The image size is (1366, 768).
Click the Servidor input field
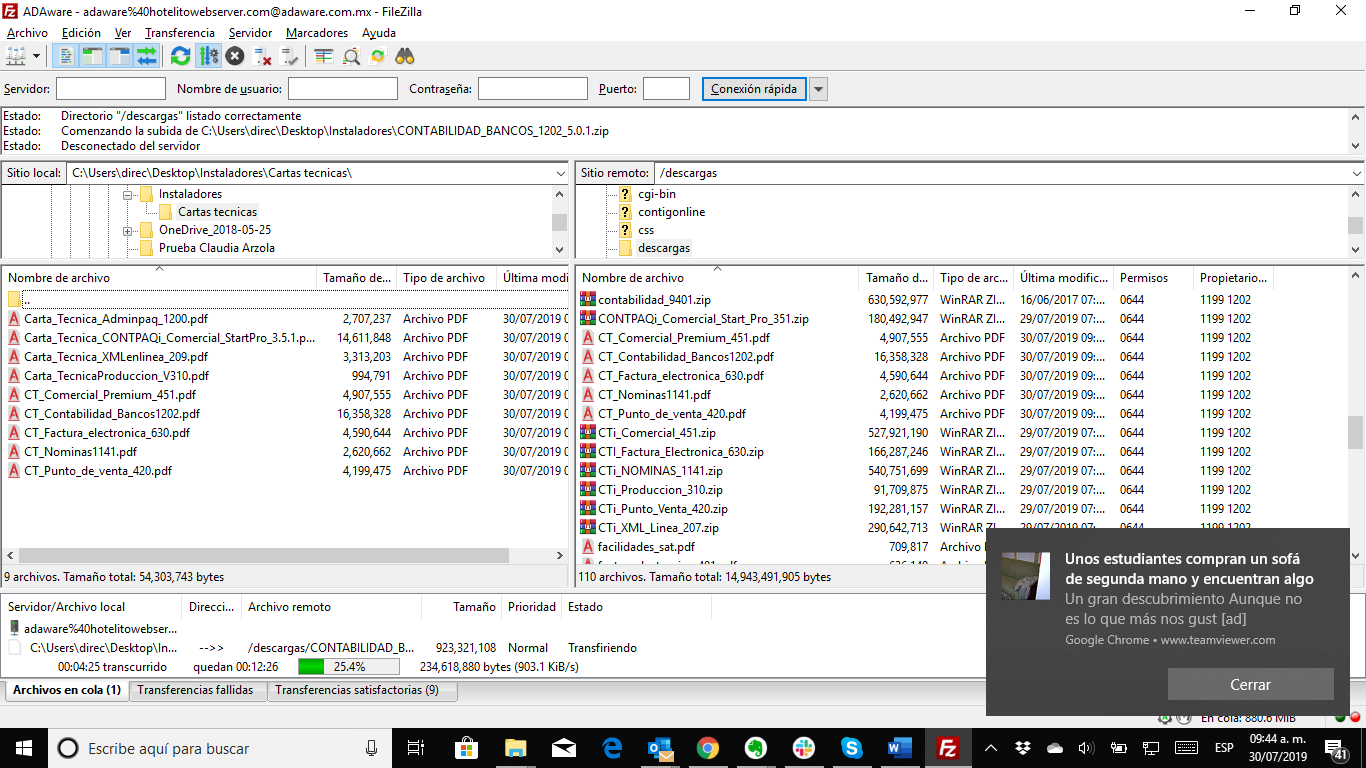(x=110, y=89)
